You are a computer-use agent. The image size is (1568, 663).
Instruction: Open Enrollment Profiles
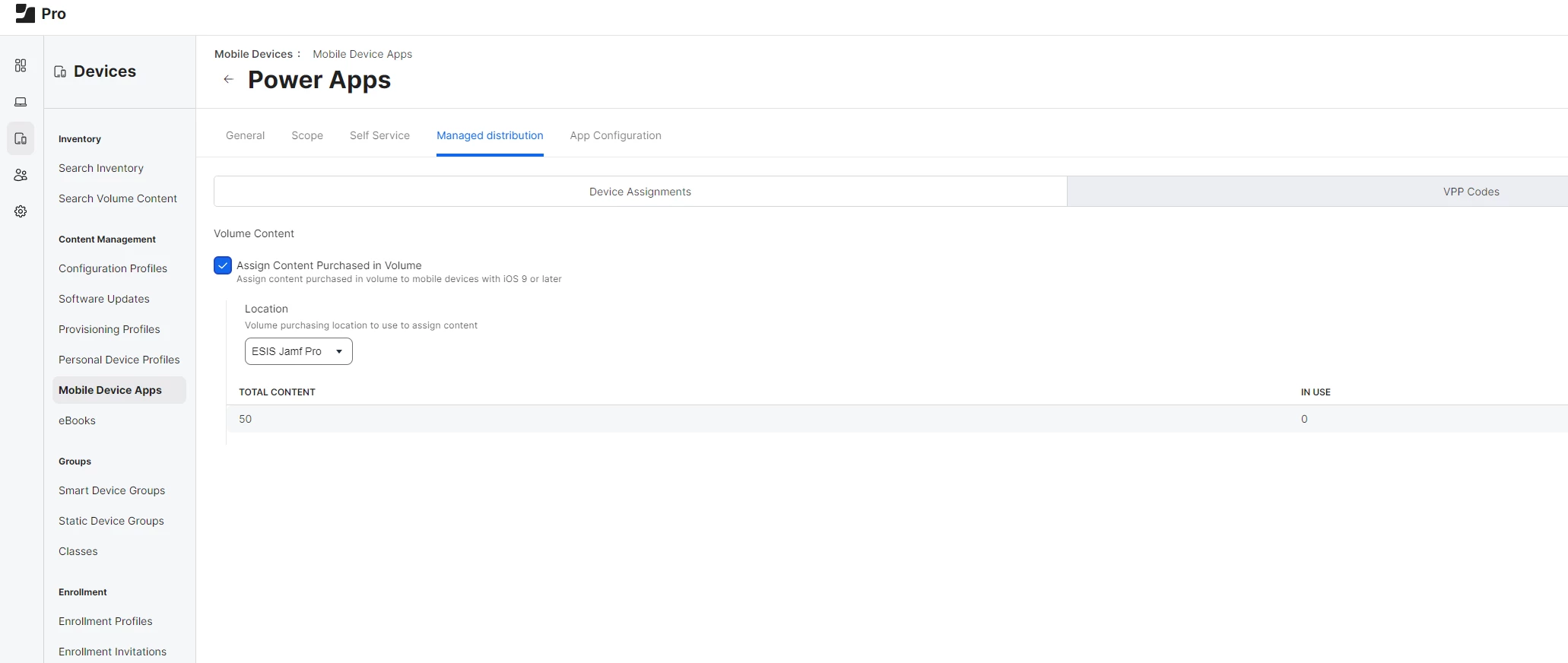[x=106, y=621]
